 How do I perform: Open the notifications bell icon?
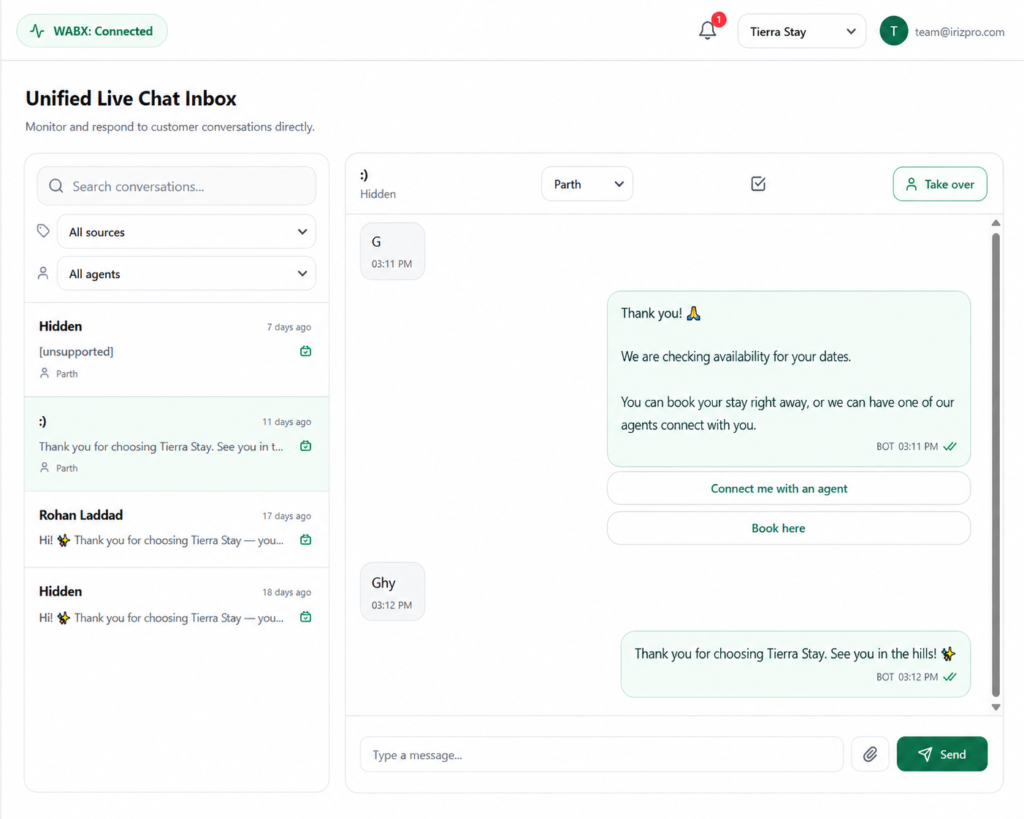coord(707,31)
